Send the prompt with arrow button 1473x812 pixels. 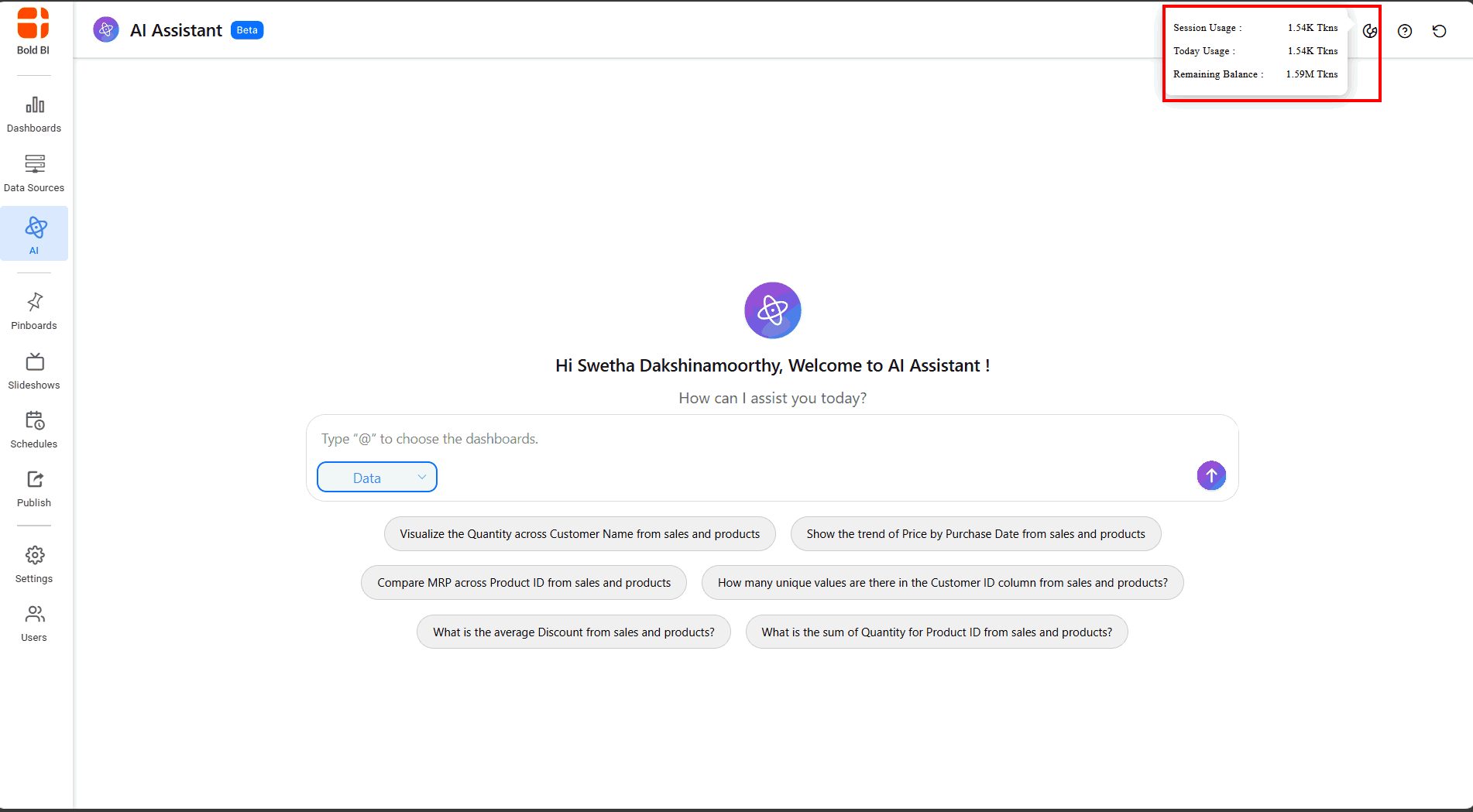tap(1211, 475)
